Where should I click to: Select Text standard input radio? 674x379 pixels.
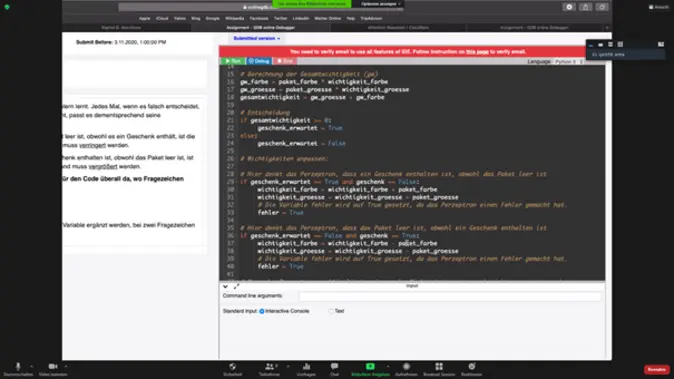pos(331,311)
